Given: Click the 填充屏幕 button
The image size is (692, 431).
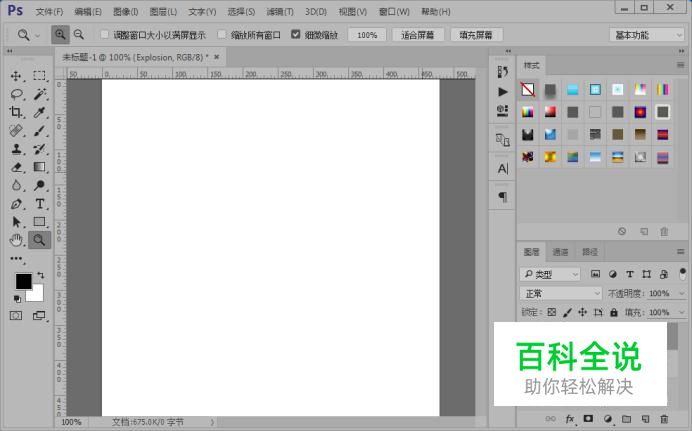Looking at the screenshot, I should (476, 35).
